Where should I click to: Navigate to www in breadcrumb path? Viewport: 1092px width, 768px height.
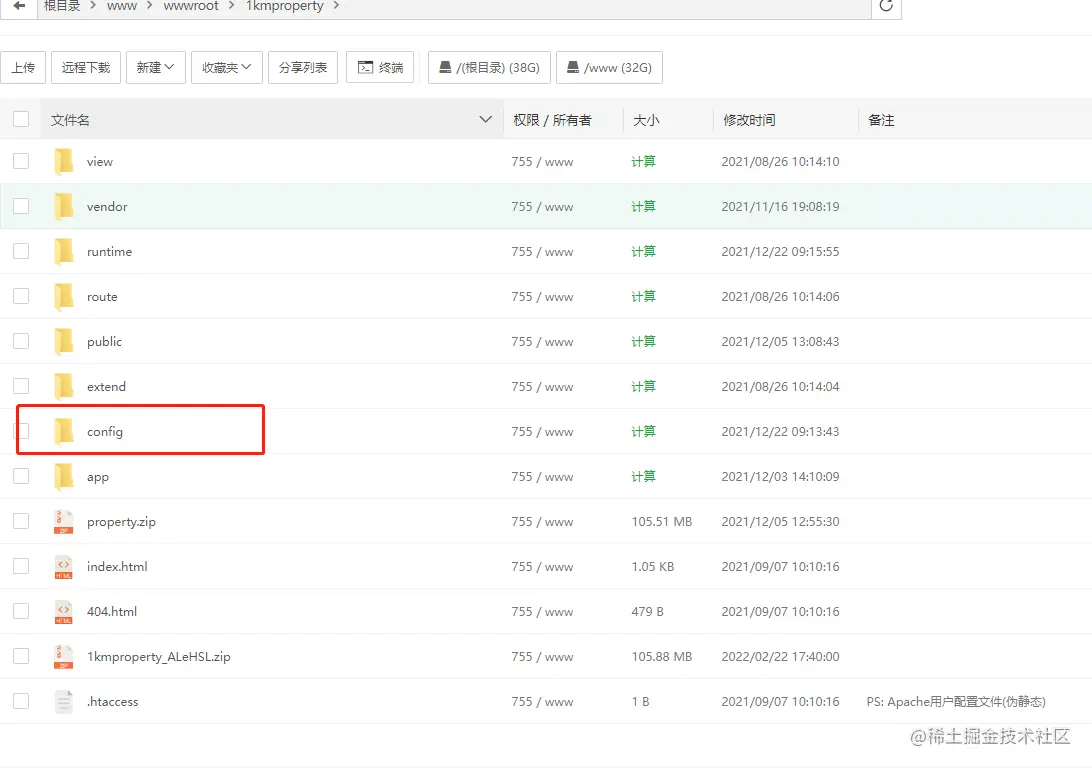[122, 6]
